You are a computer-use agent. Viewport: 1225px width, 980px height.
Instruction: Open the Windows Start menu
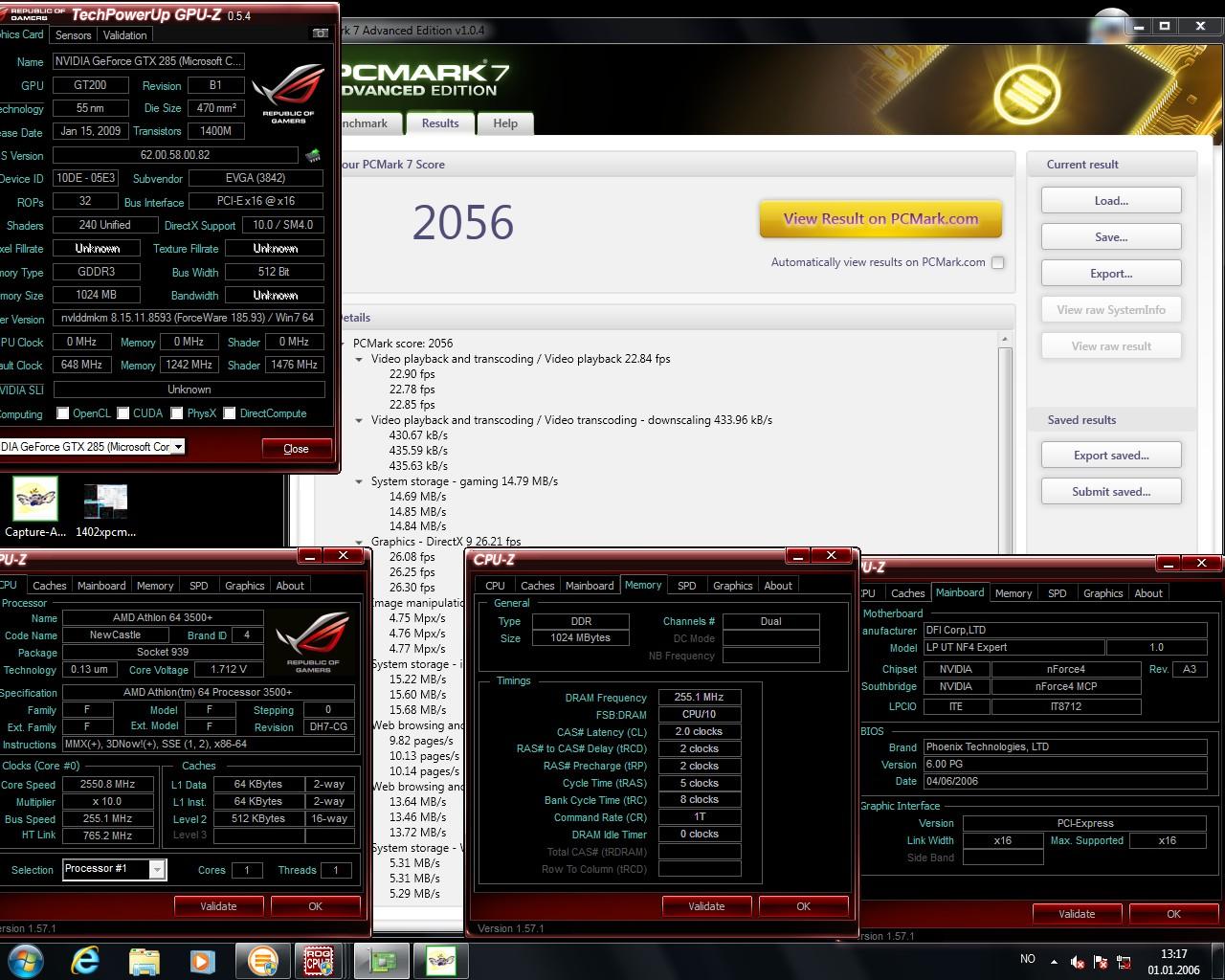point(25,960)
